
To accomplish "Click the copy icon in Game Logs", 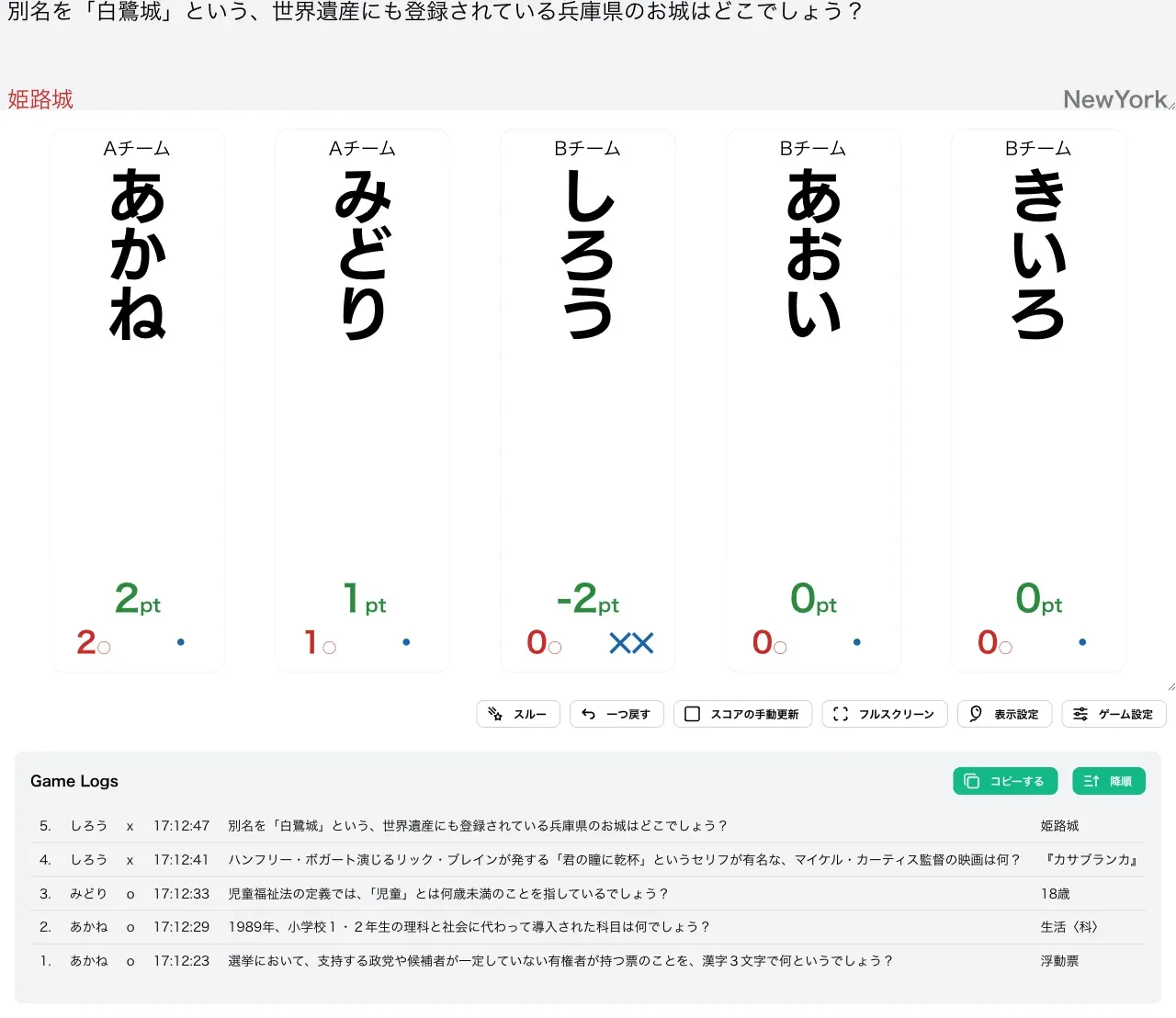I will [971, 781].
